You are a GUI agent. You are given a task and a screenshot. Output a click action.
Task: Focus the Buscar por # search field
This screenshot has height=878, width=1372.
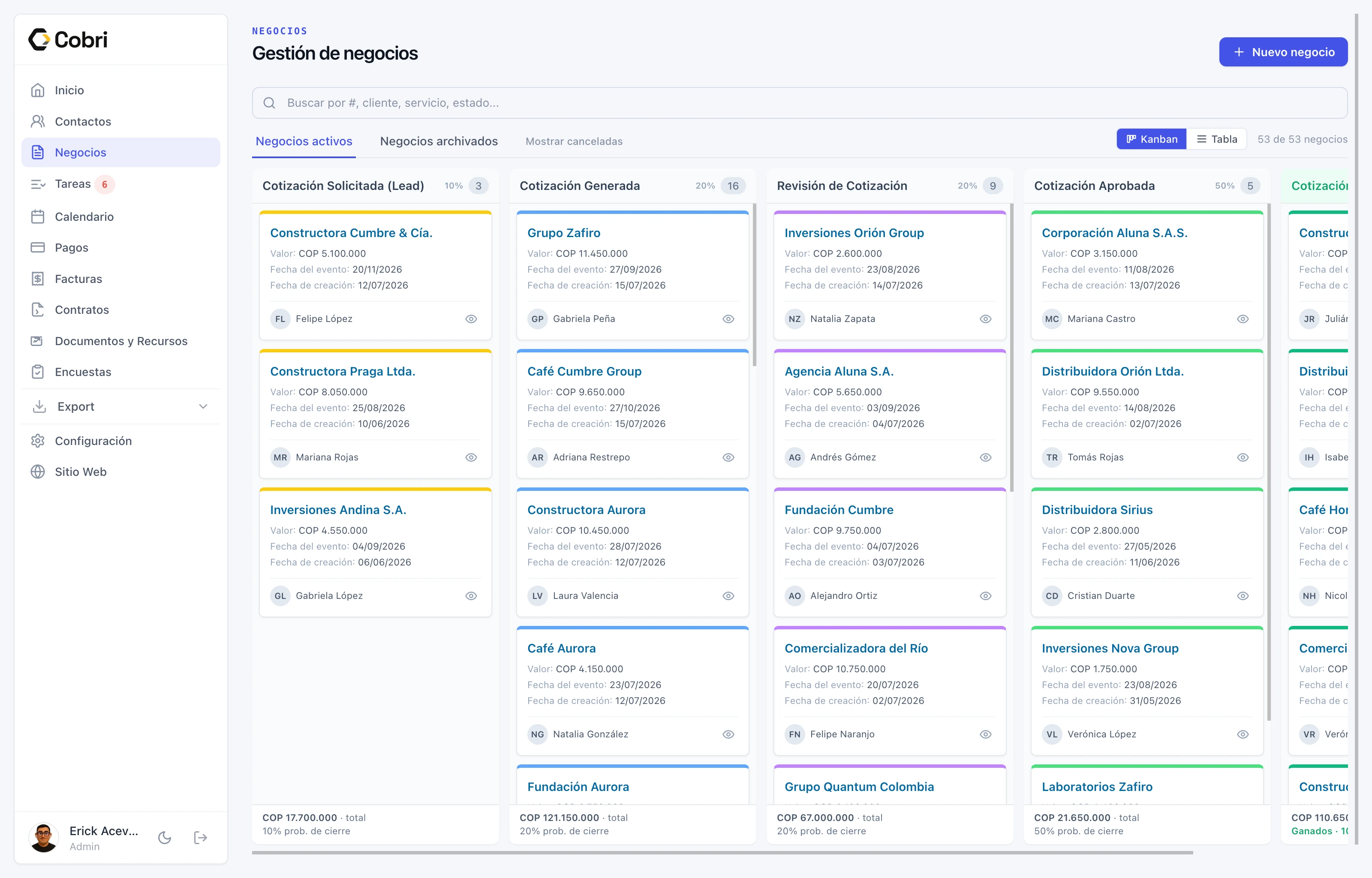(x=800, y=102)
